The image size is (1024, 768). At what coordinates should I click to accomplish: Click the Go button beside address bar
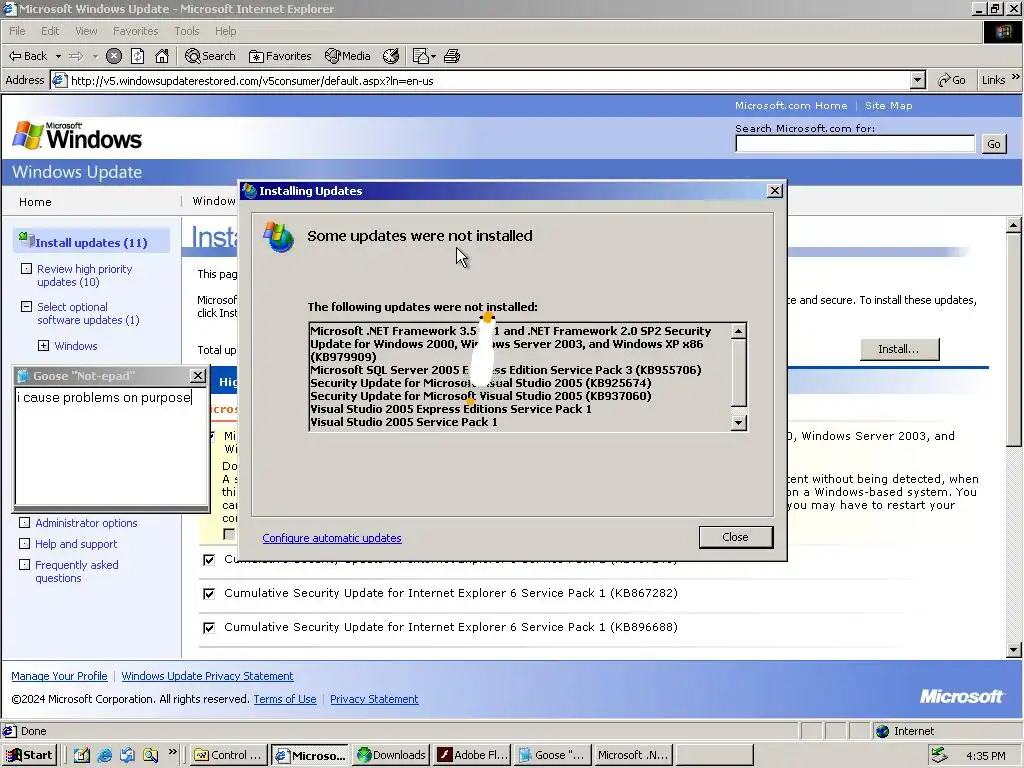(x=952, y=80)
